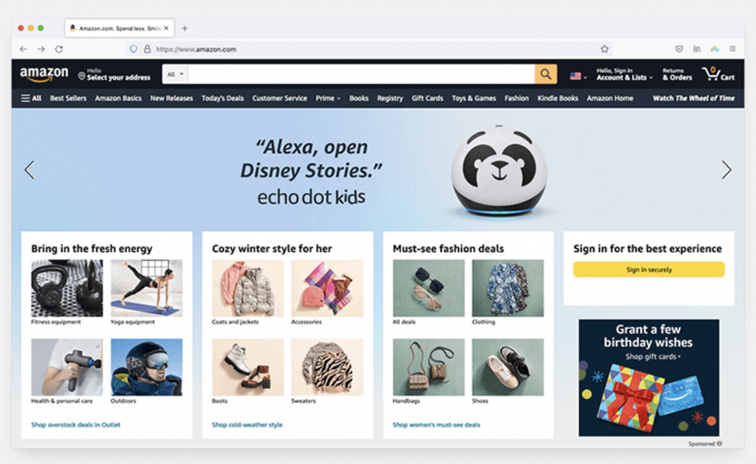This screenshot has width=756, height=464.
Task: Open the Account & Lists dropdown
Action: [624, 74]
